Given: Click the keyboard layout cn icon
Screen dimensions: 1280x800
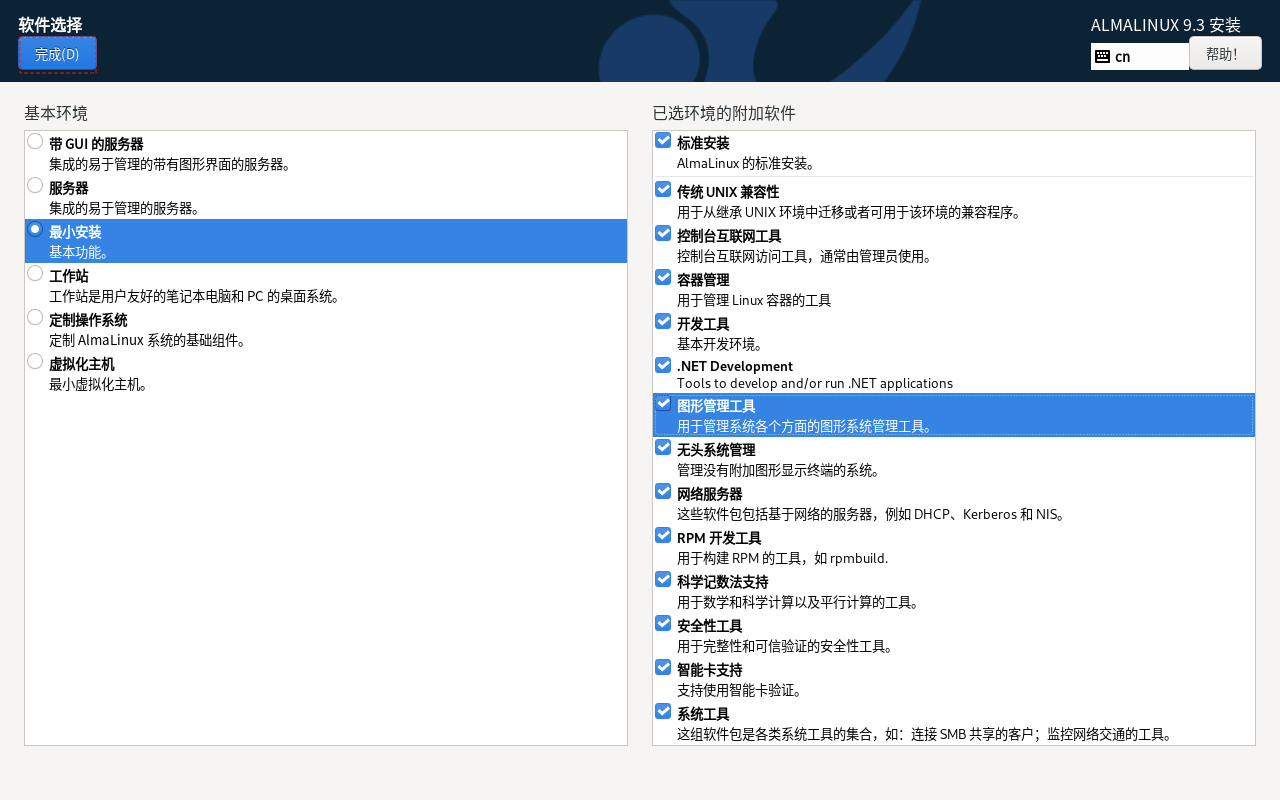Looking at the screenshot, I should 1103,57.
